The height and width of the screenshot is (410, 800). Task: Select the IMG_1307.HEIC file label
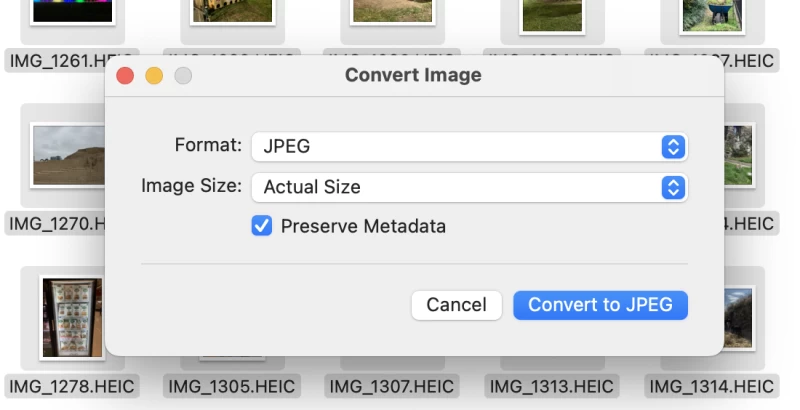[x=393, y=386]
